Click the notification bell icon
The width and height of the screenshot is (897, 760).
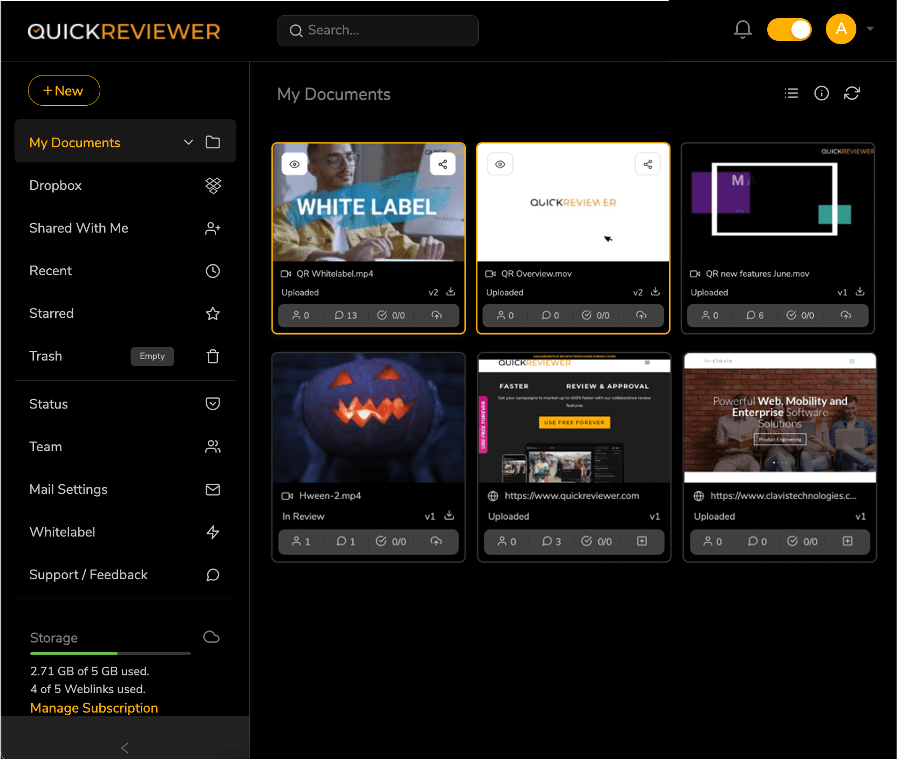(742, 30)
